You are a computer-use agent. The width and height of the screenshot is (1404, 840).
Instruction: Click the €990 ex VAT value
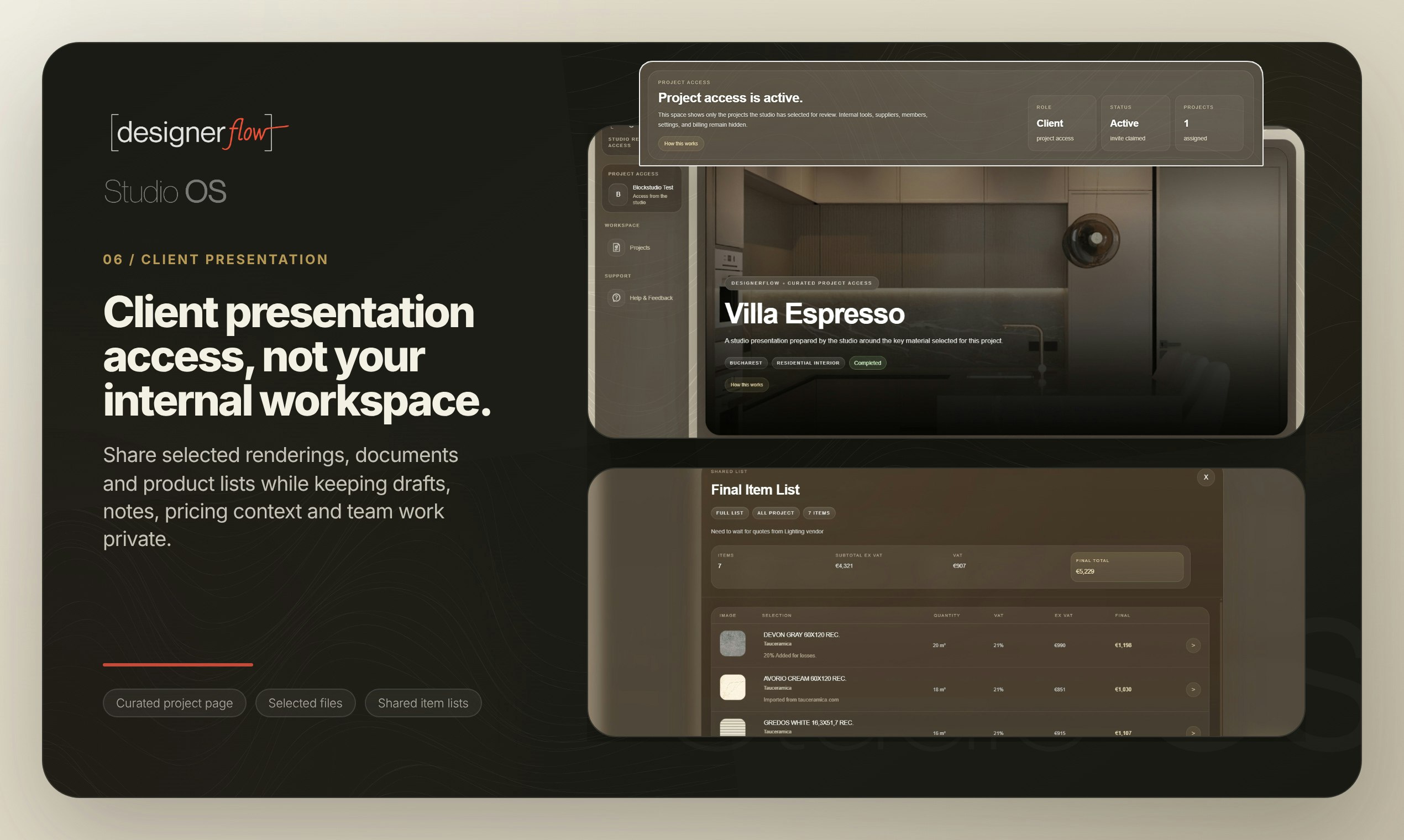[1060, 645]
